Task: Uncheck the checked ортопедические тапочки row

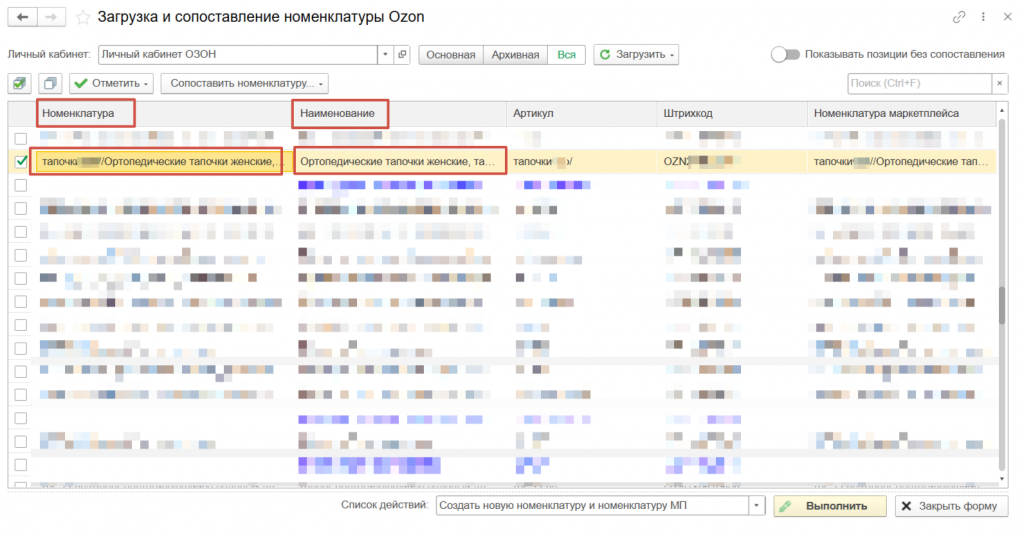Action: pyautogui.click(x=21, y=161)
